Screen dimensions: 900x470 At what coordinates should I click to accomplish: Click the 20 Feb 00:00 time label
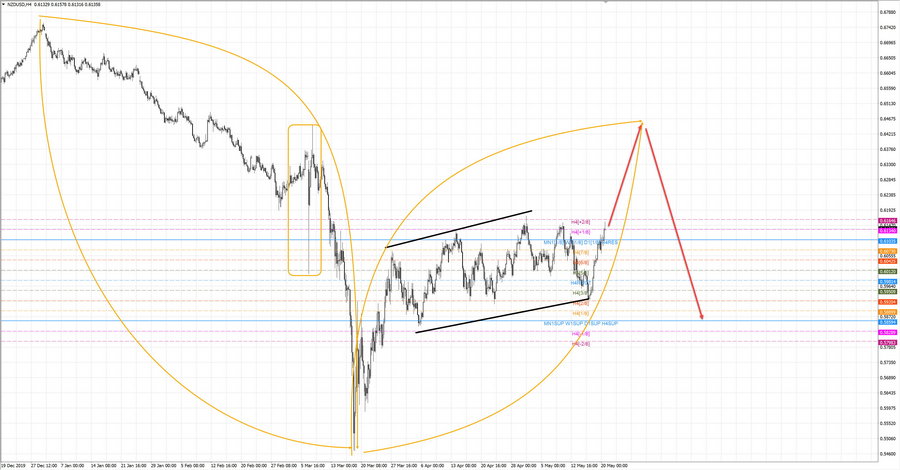pos(254,466)
